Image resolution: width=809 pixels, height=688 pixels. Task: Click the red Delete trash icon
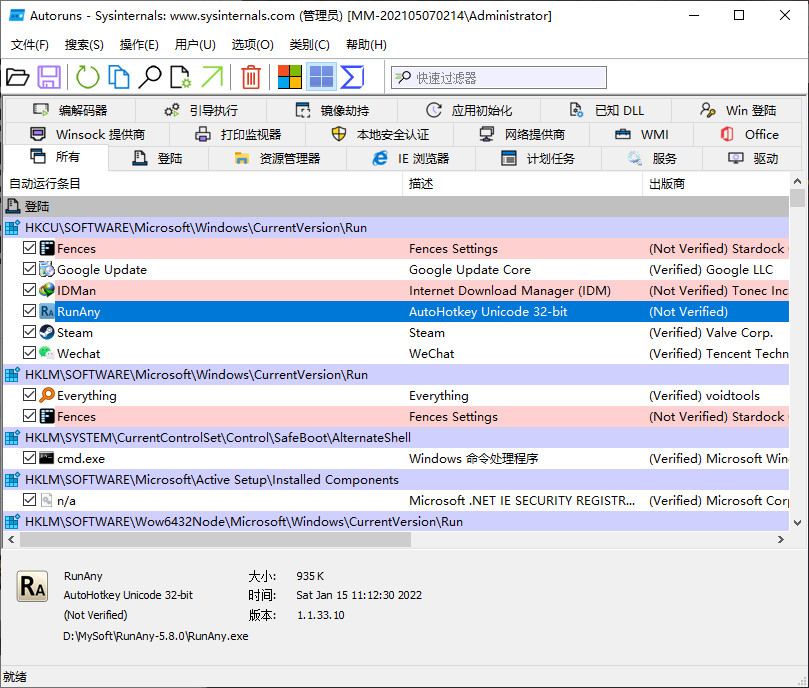(x=251, y=77)
